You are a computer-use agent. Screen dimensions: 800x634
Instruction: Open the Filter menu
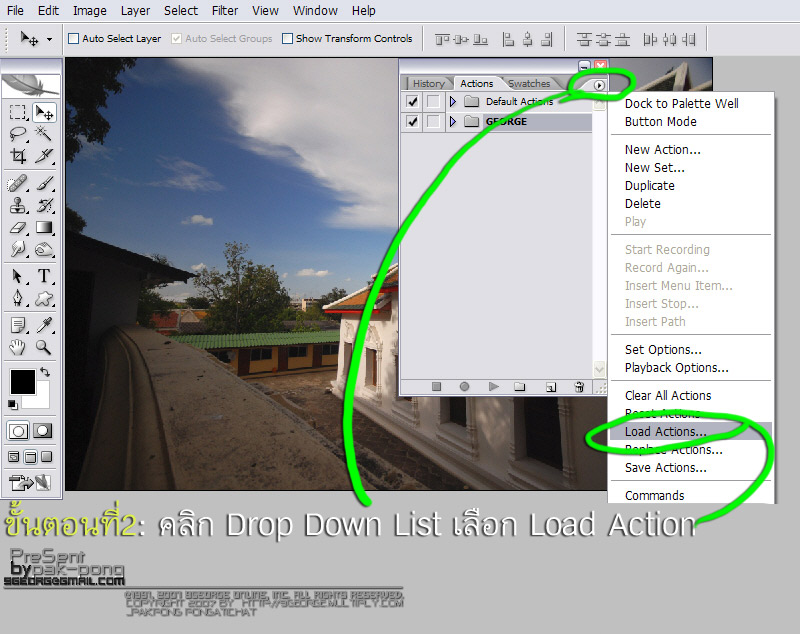coord(225,10)
